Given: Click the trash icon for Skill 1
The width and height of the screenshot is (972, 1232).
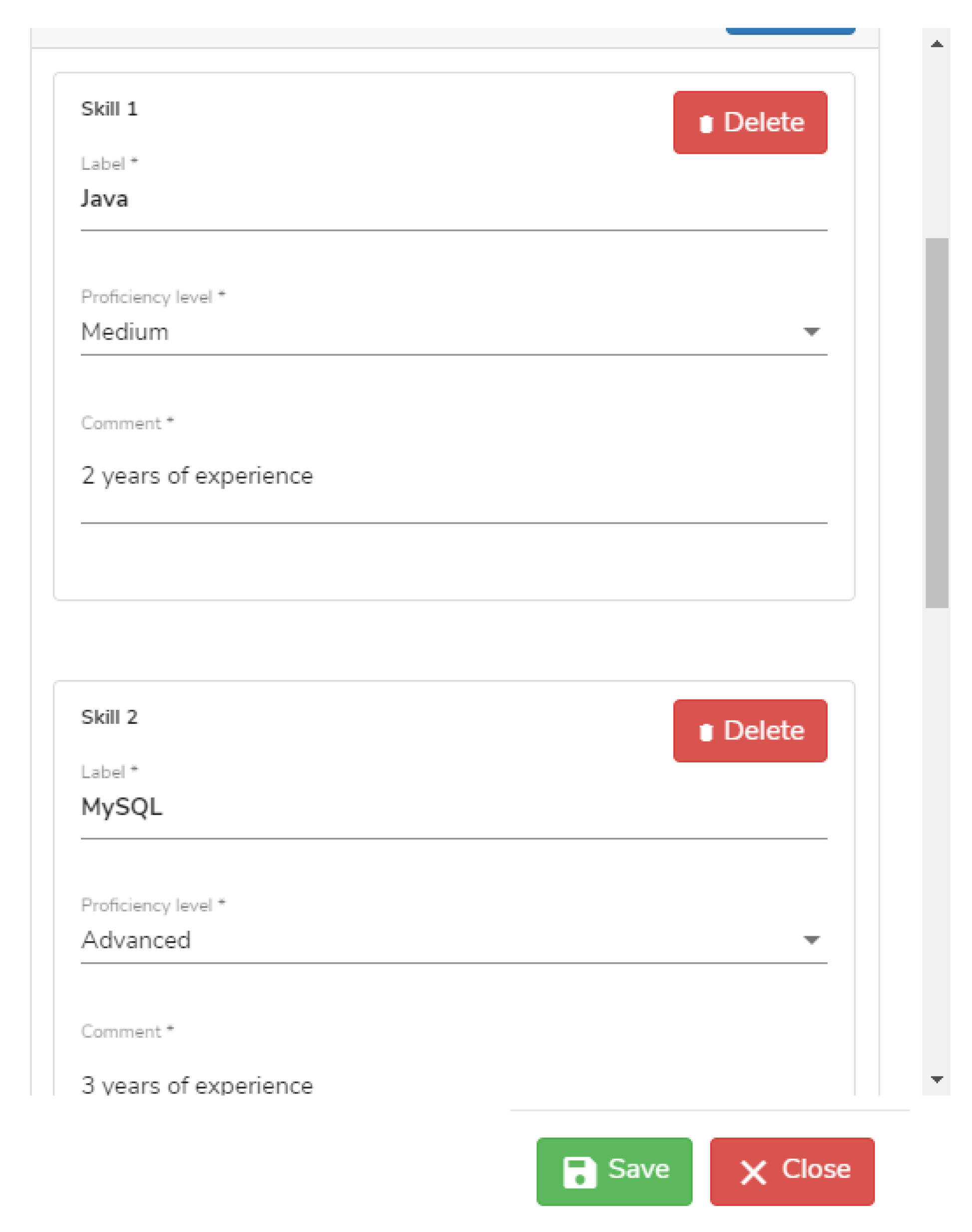Looking at the screenshot, I should [x=706, y=123].
